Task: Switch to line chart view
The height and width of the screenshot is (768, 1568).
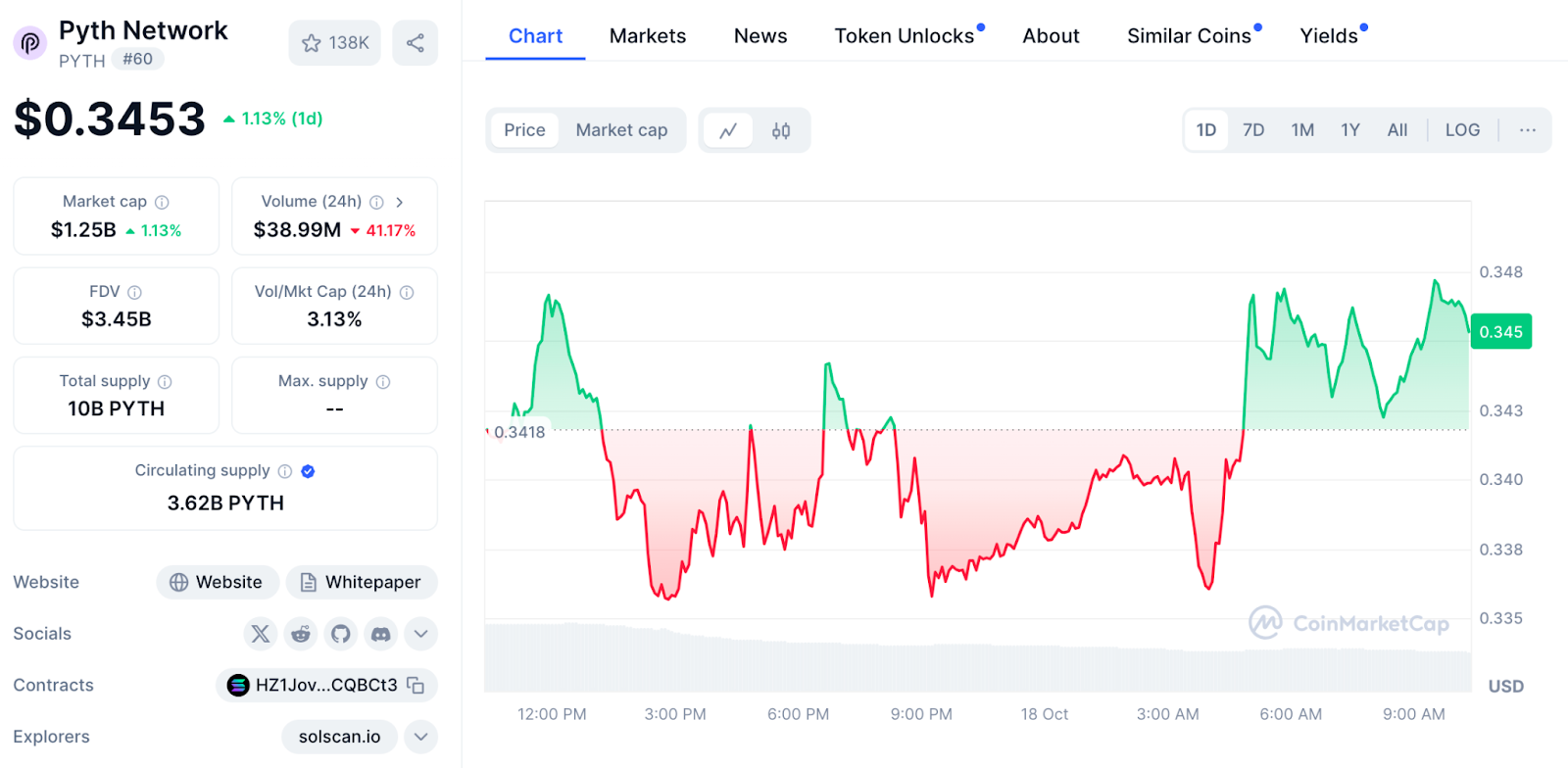Action: tap(728, 130)
